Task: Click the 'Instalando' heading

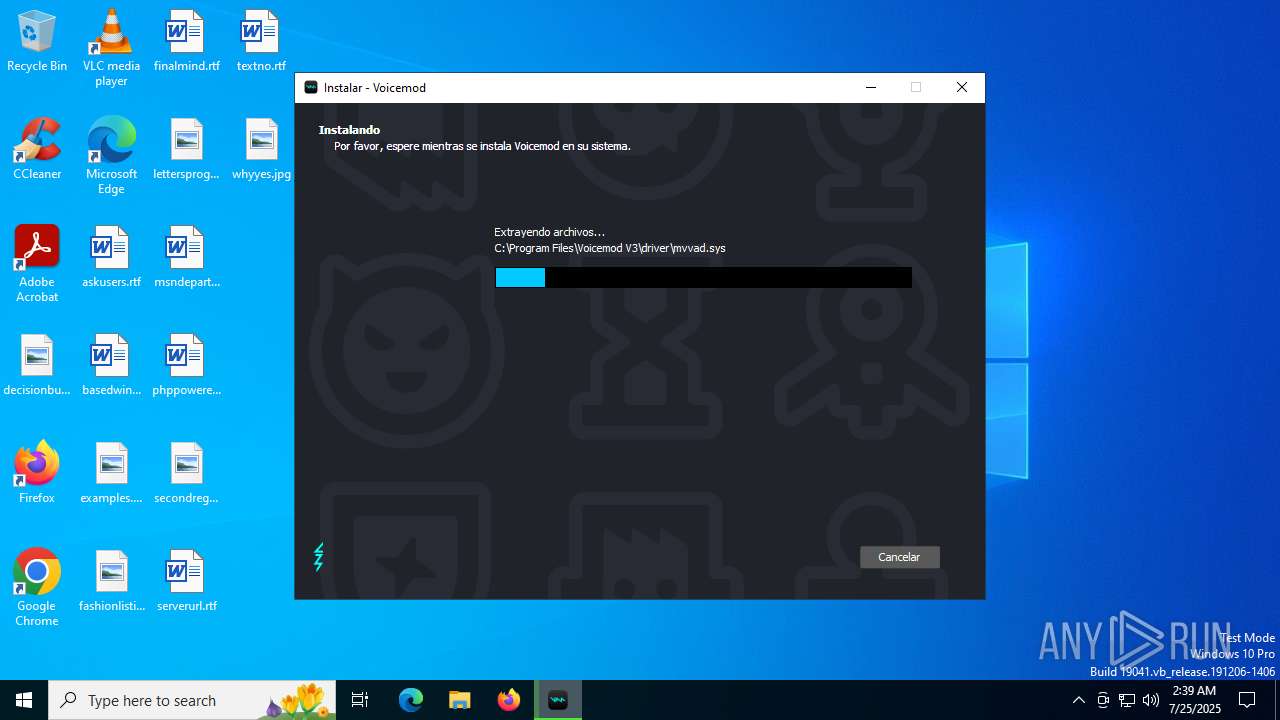Action: click(x=349, y=130)
